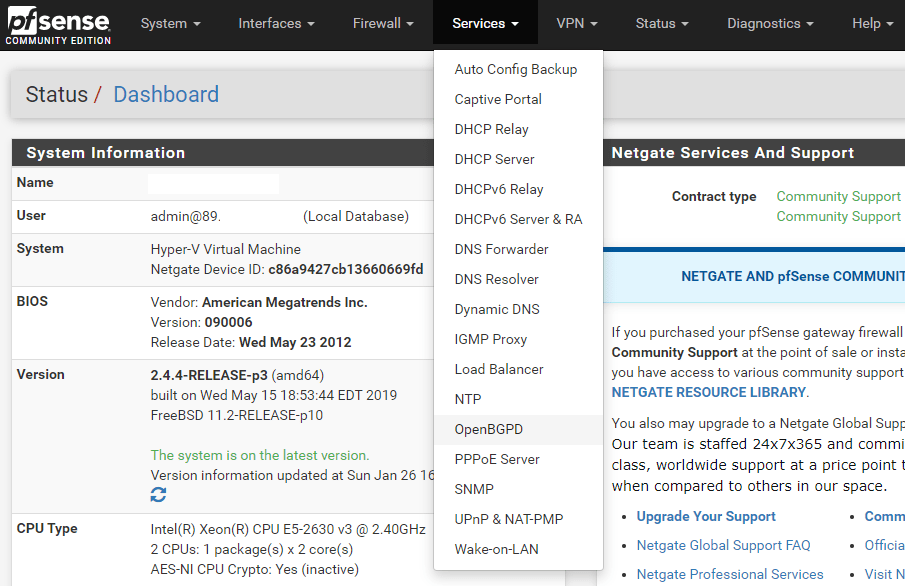Open the NETGATE RESOURCE LIBRARY link
Viewport: 905px width, 586px height.
[x=709, y=393]
